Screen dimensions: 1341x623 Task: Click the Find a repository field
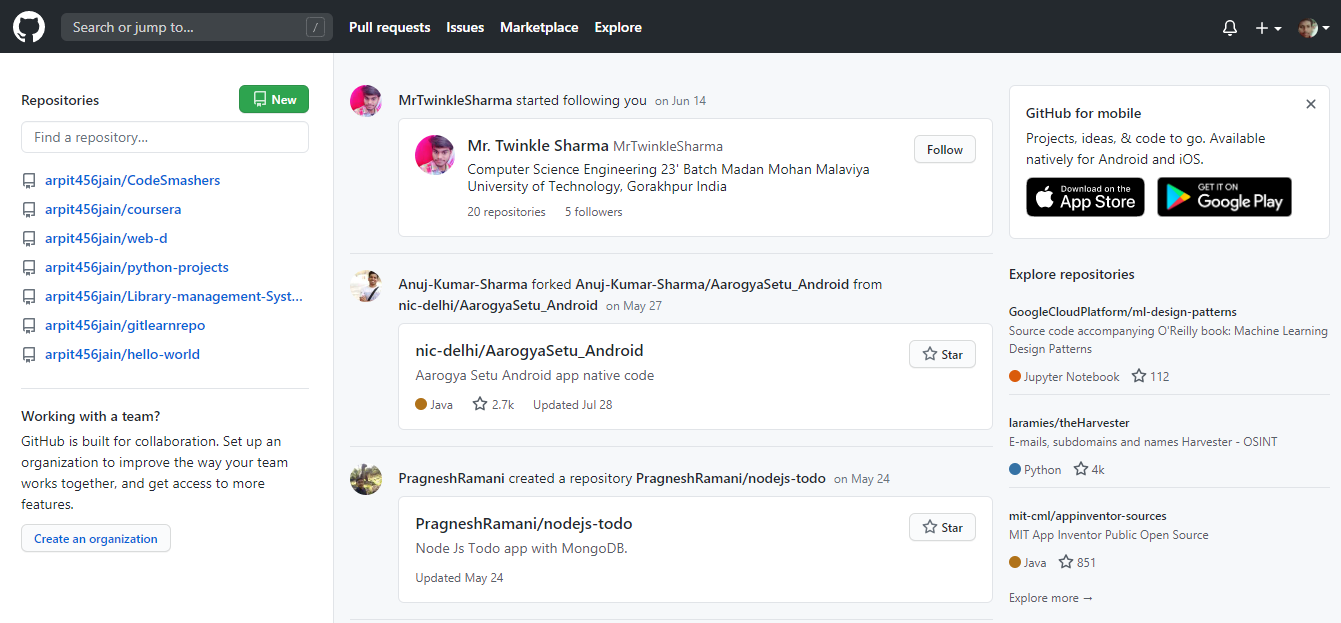tap(165, 137)
